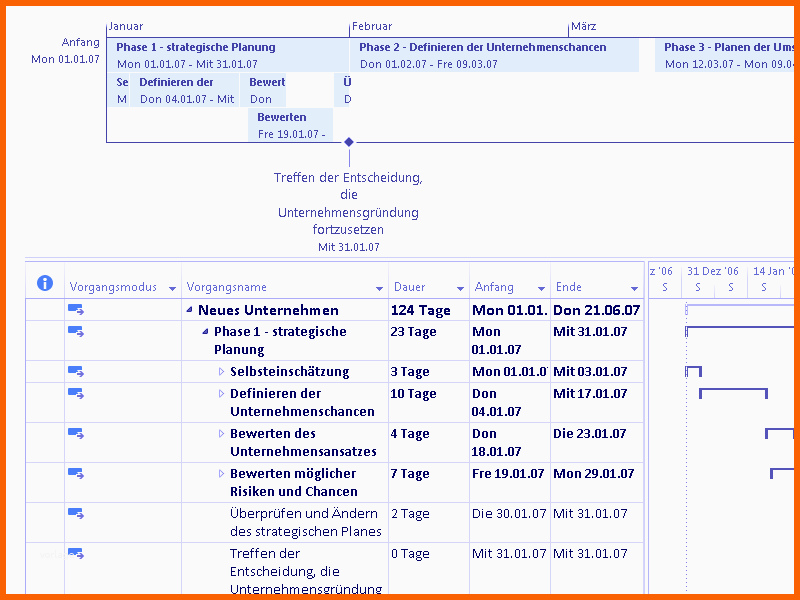Click the '0 Tage' duration cell
This screenshot has height=600, width=800.
[x=429, y=568]
